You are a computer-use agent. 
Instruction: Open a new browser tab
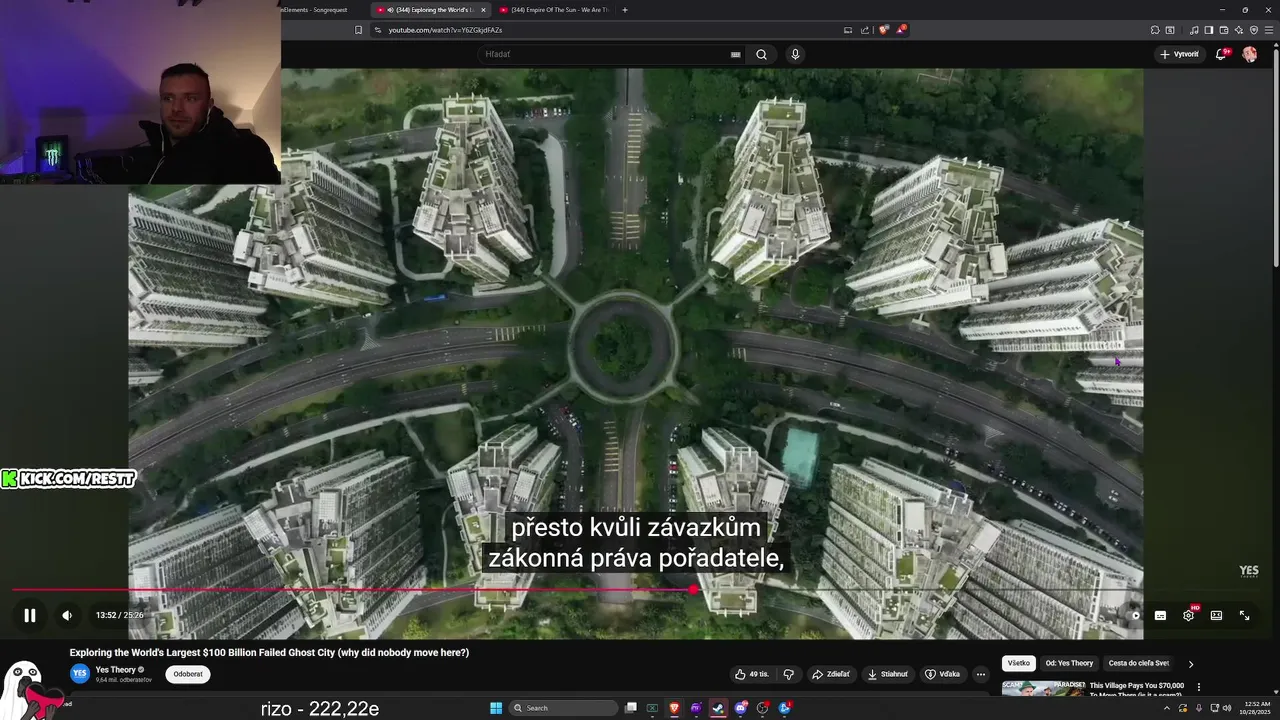coord(625,10)
